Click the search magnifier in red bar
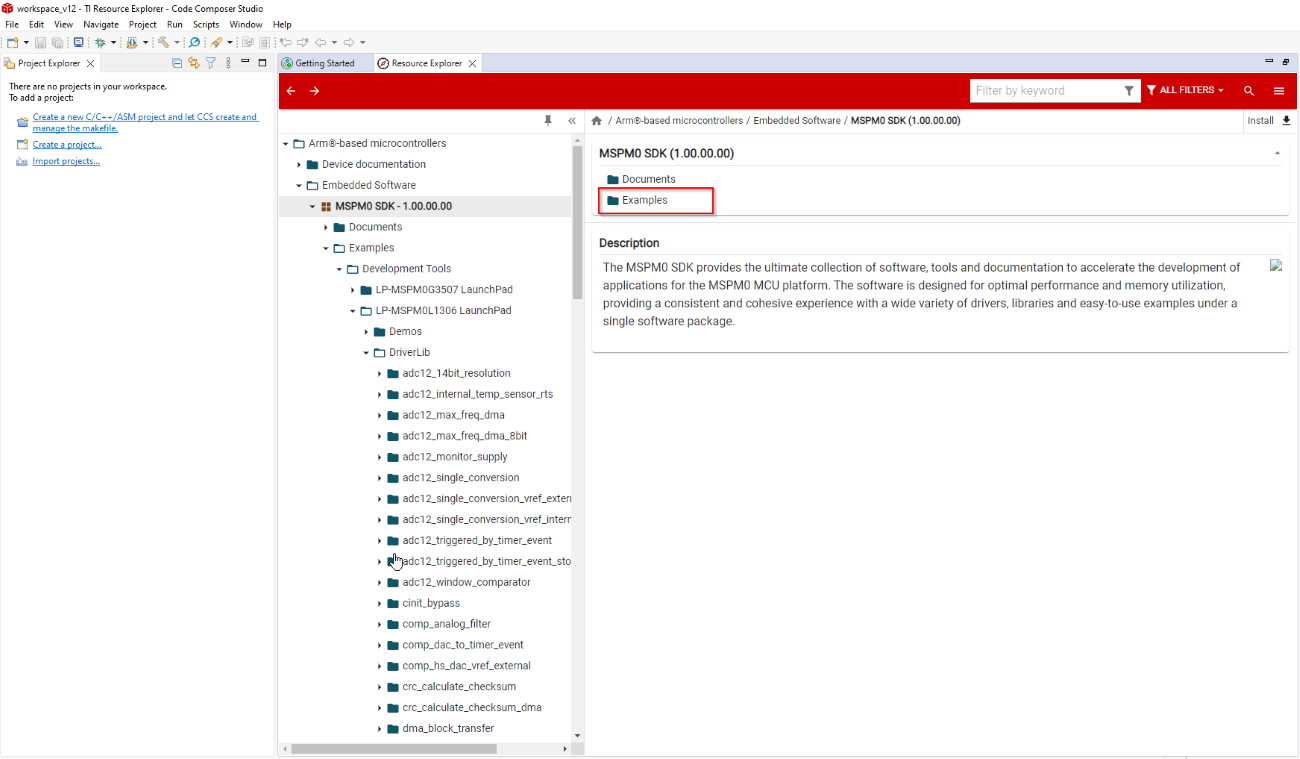The width and height of the screenshot is (1300, 759). [1249, 91]
